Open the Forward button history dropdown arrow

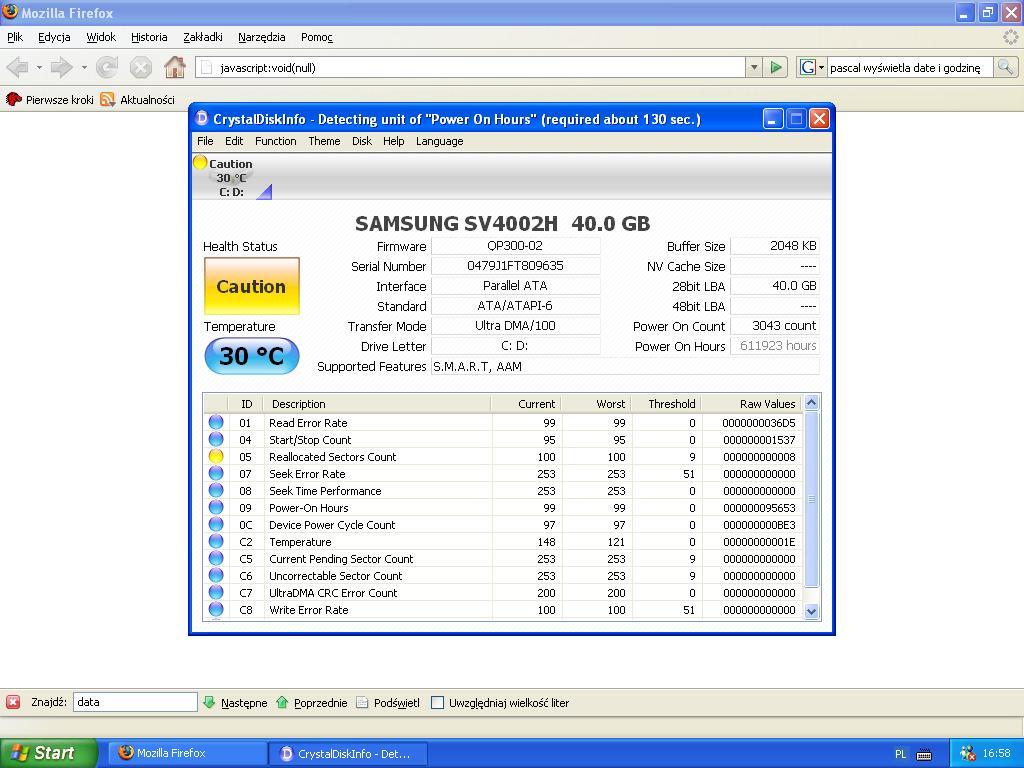click(x=84, y=67)
